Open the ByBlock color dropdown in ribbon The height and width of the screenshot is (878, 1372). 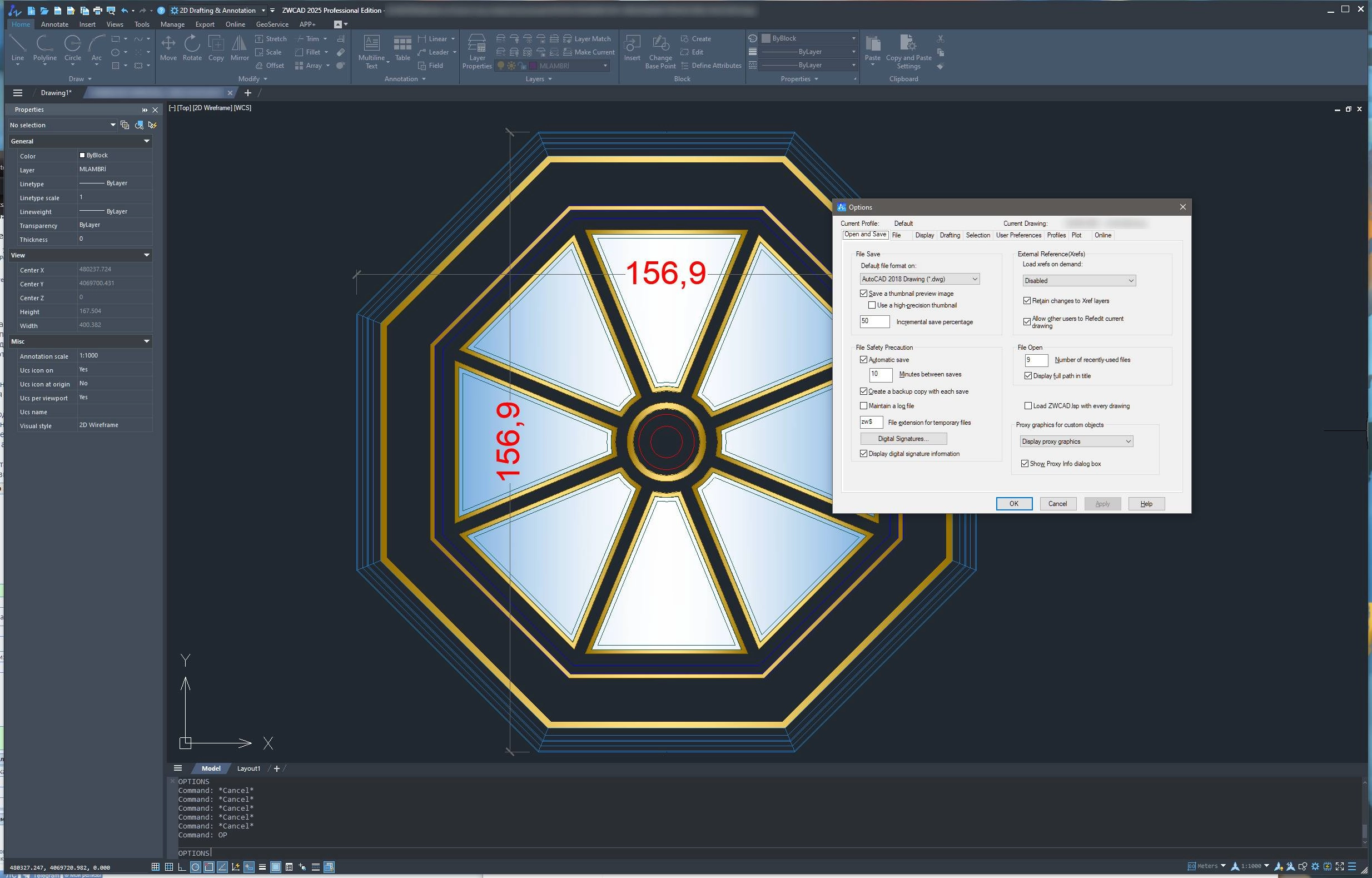pos(809,38)
